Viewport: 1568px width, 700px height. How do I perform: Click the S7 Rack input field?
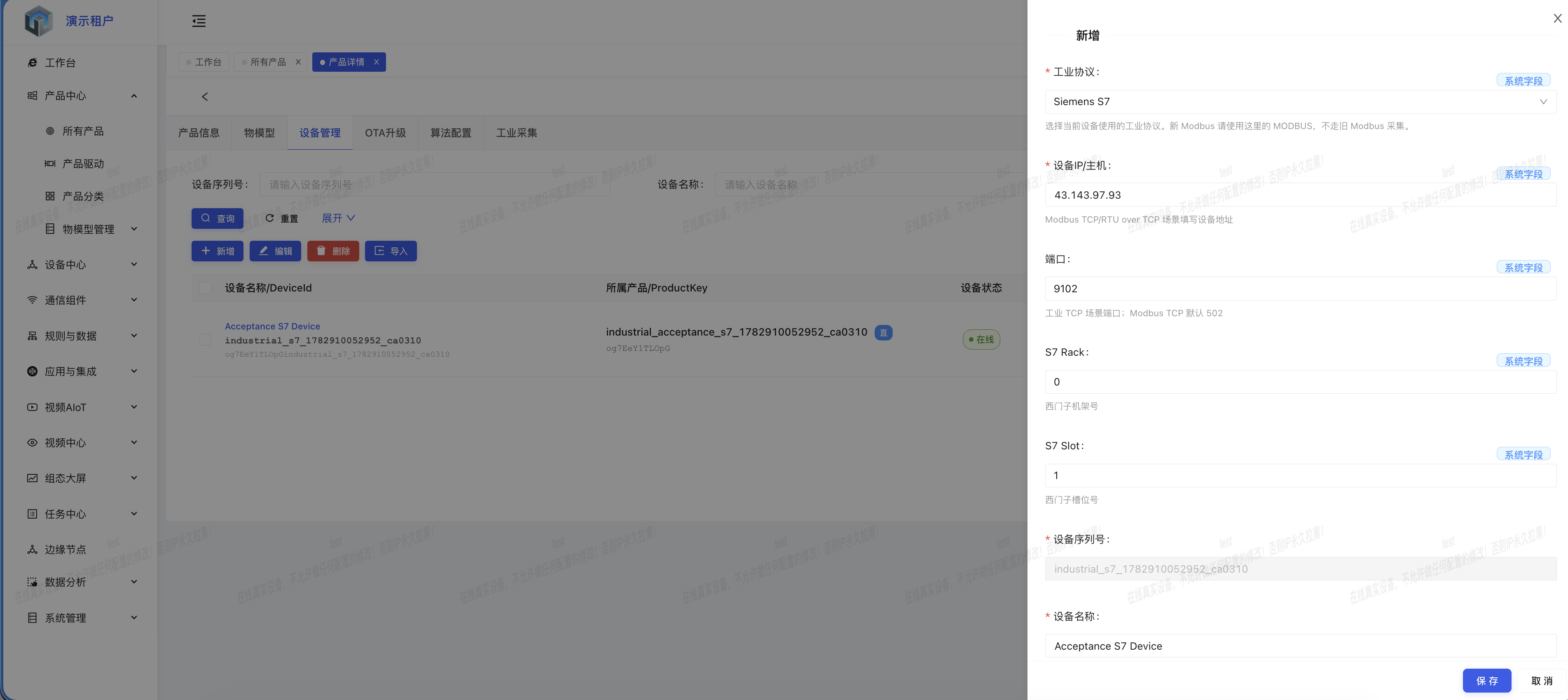[x=1300, y=382]
